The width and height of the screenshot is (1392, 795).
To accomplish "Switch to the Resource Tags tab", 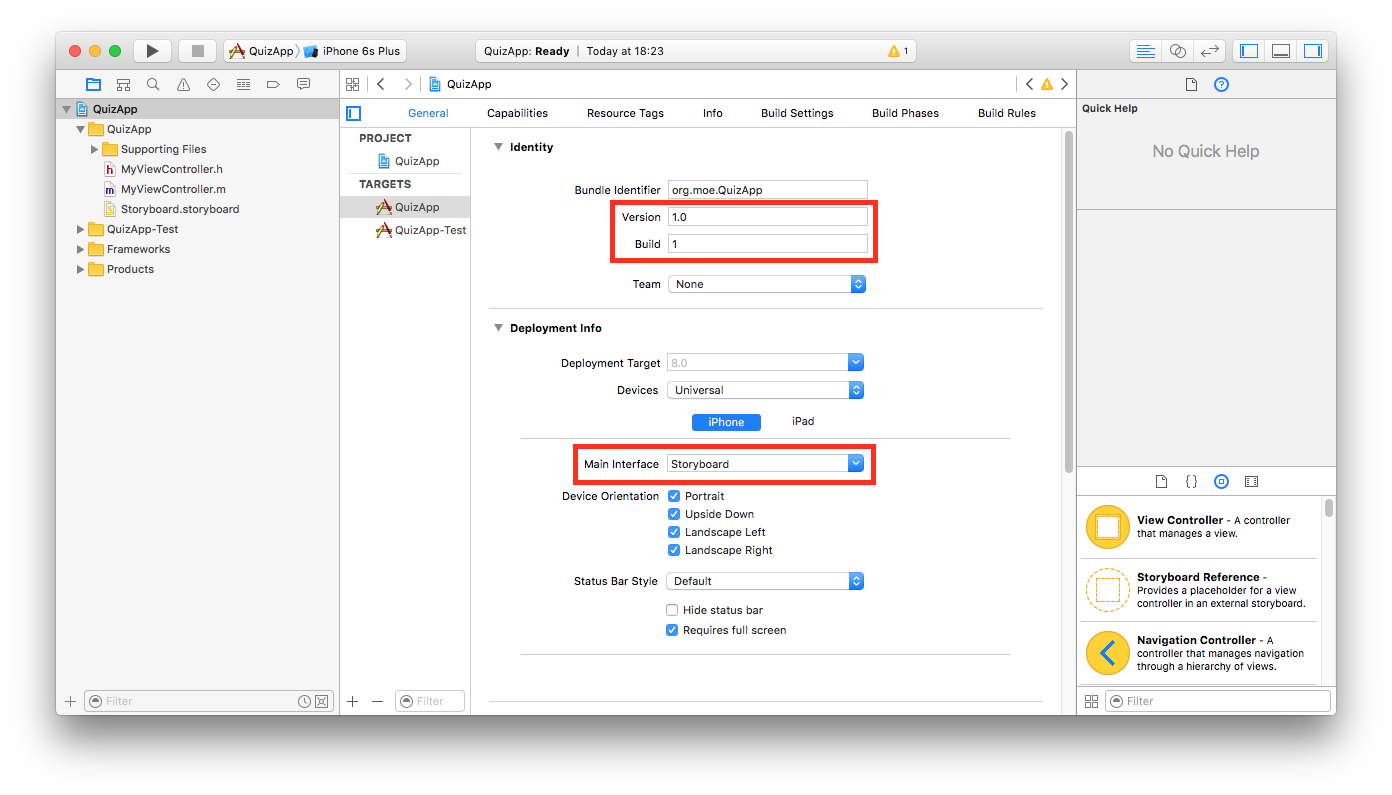I will click(x=625, y=113).
